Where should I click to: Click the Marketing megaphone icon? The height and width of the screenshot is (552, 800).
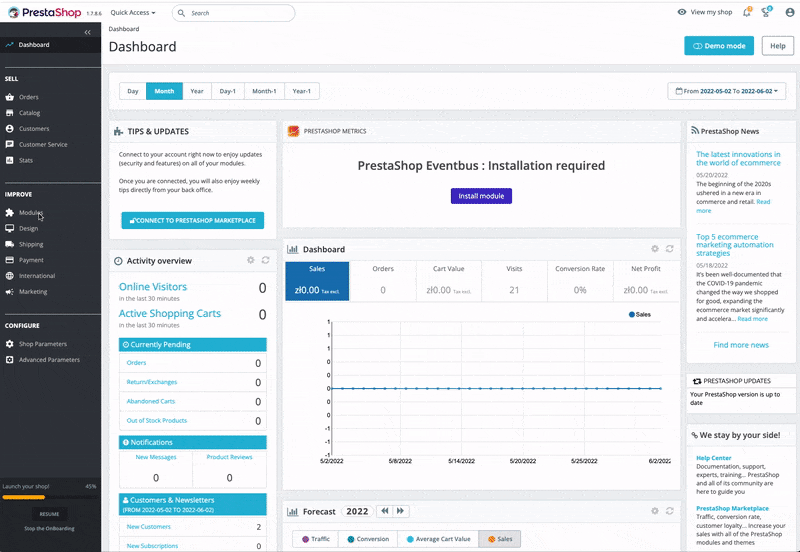(9, 292)
